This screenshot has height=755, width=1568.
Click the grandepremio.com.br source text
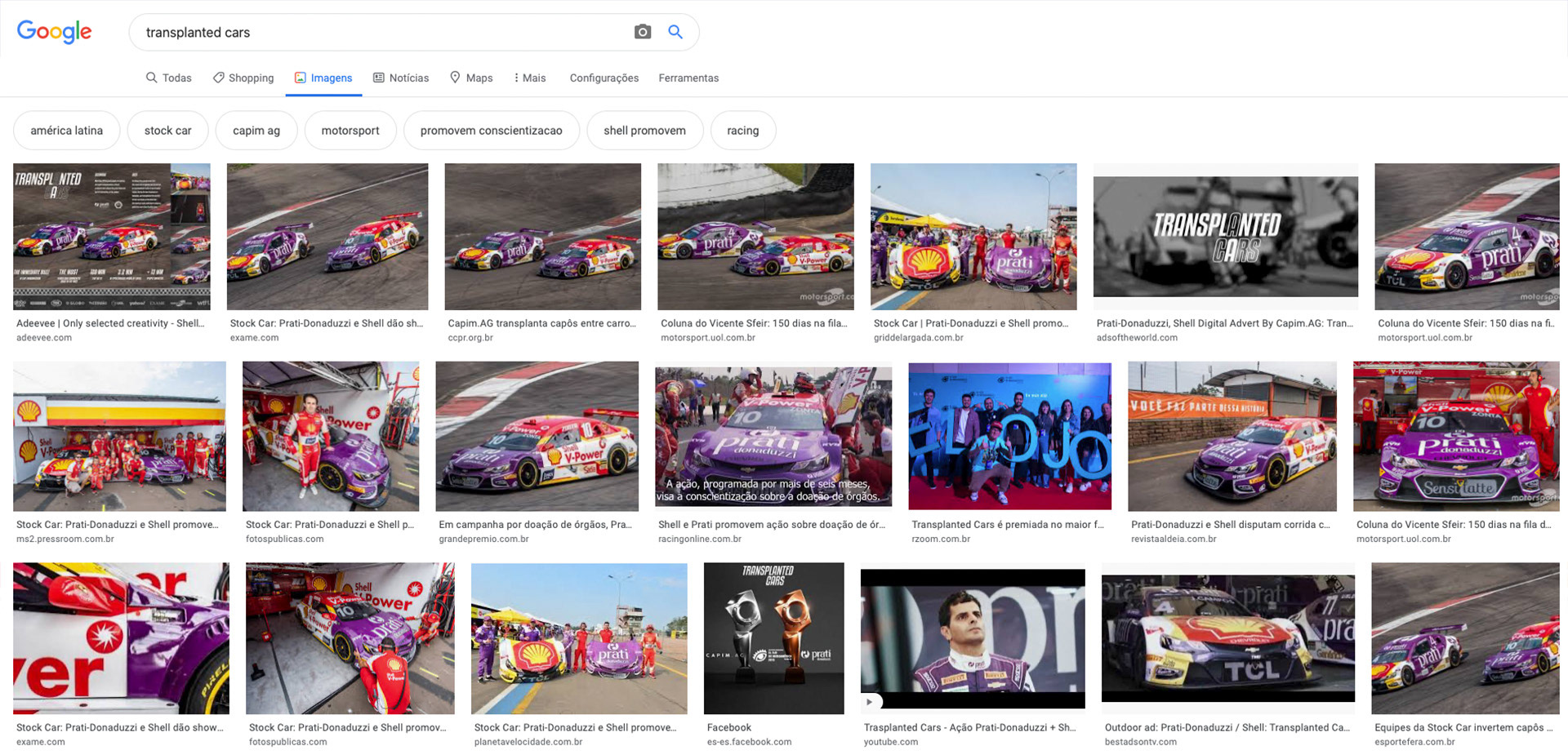[x=483, y=539]
